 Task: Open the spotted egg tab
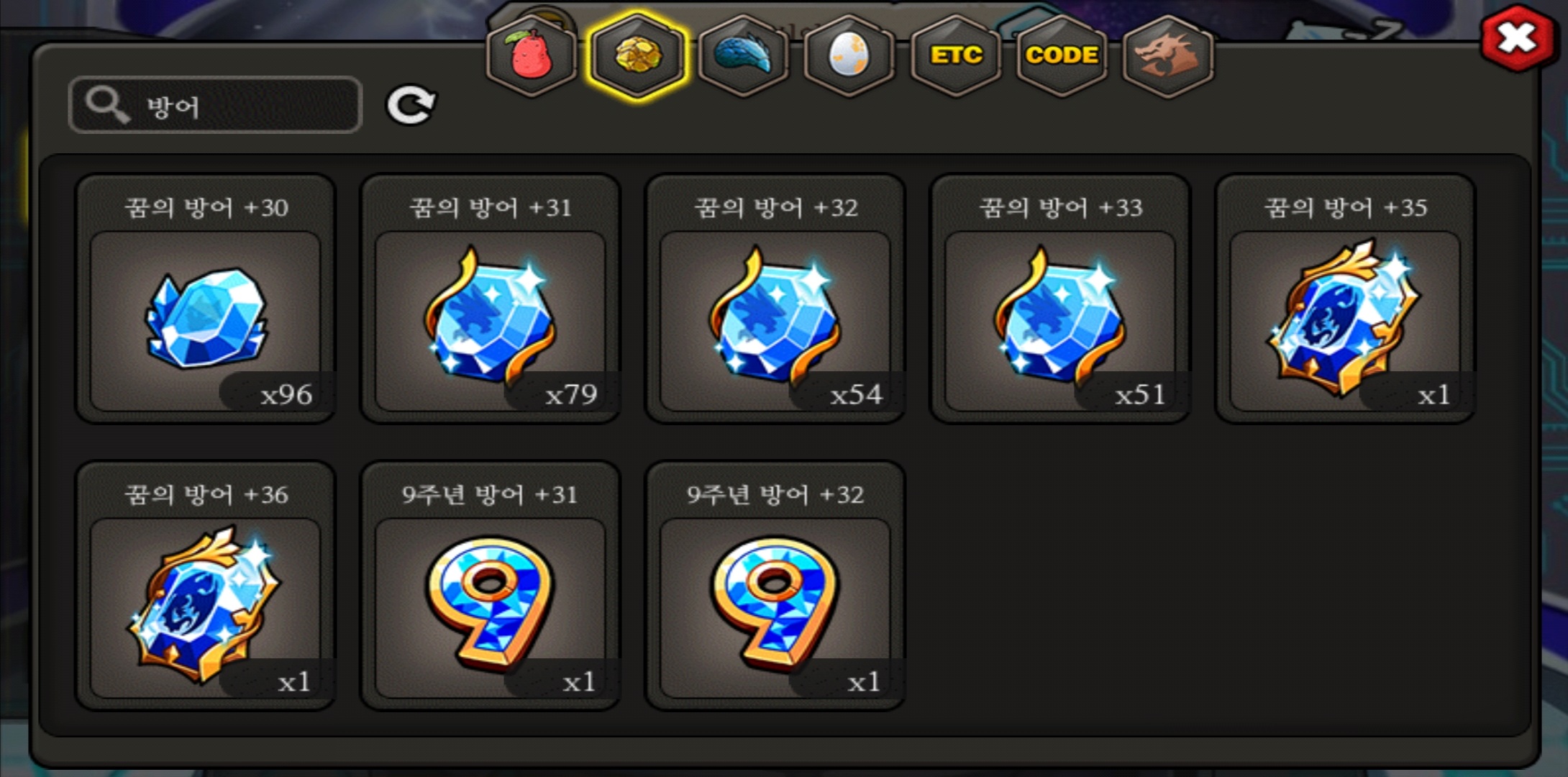click(849, 56)
